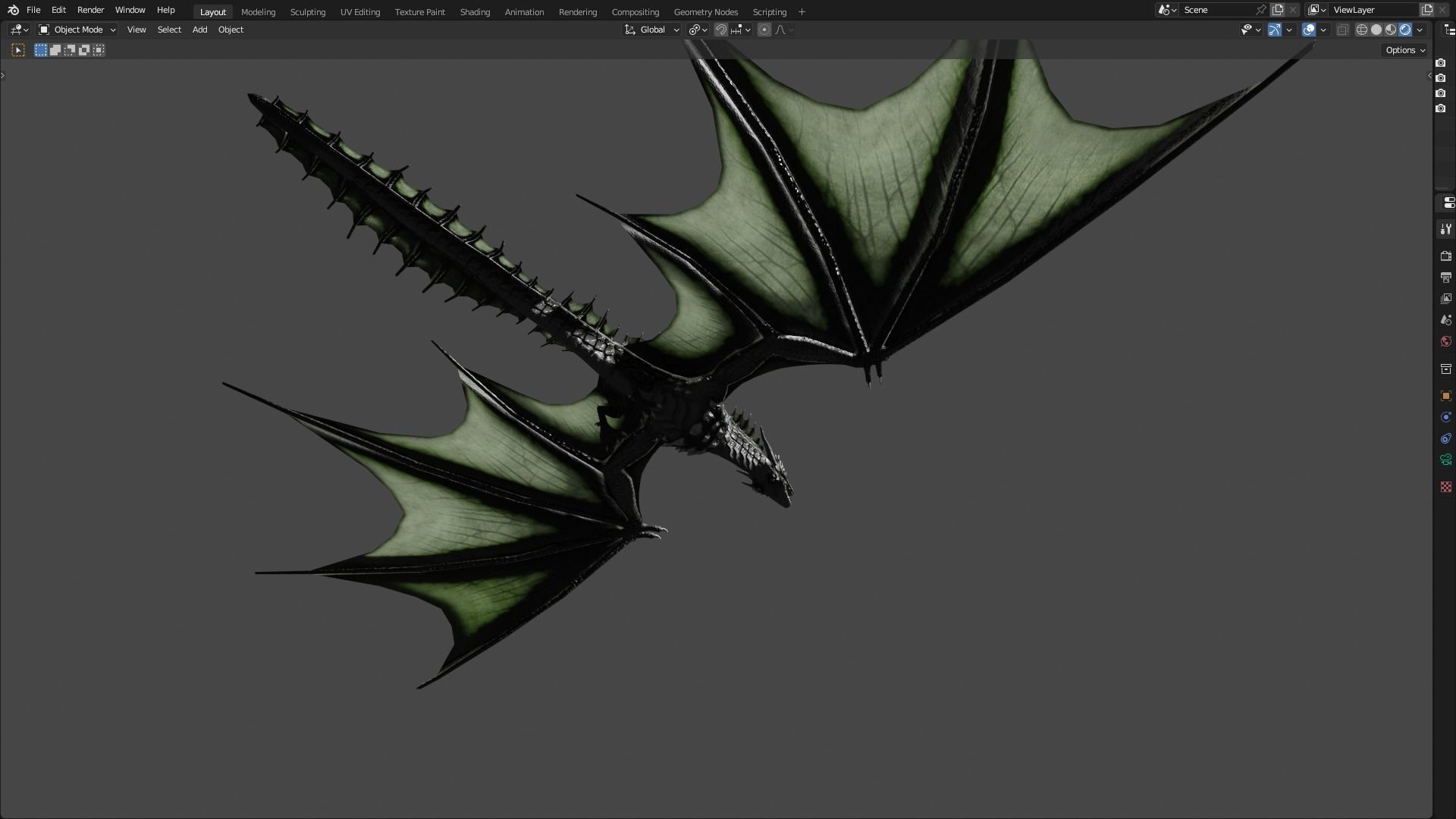Open Object Data properties tab icon
The width and height of the screenshot is (1456, 819).
pos(1445,460)
